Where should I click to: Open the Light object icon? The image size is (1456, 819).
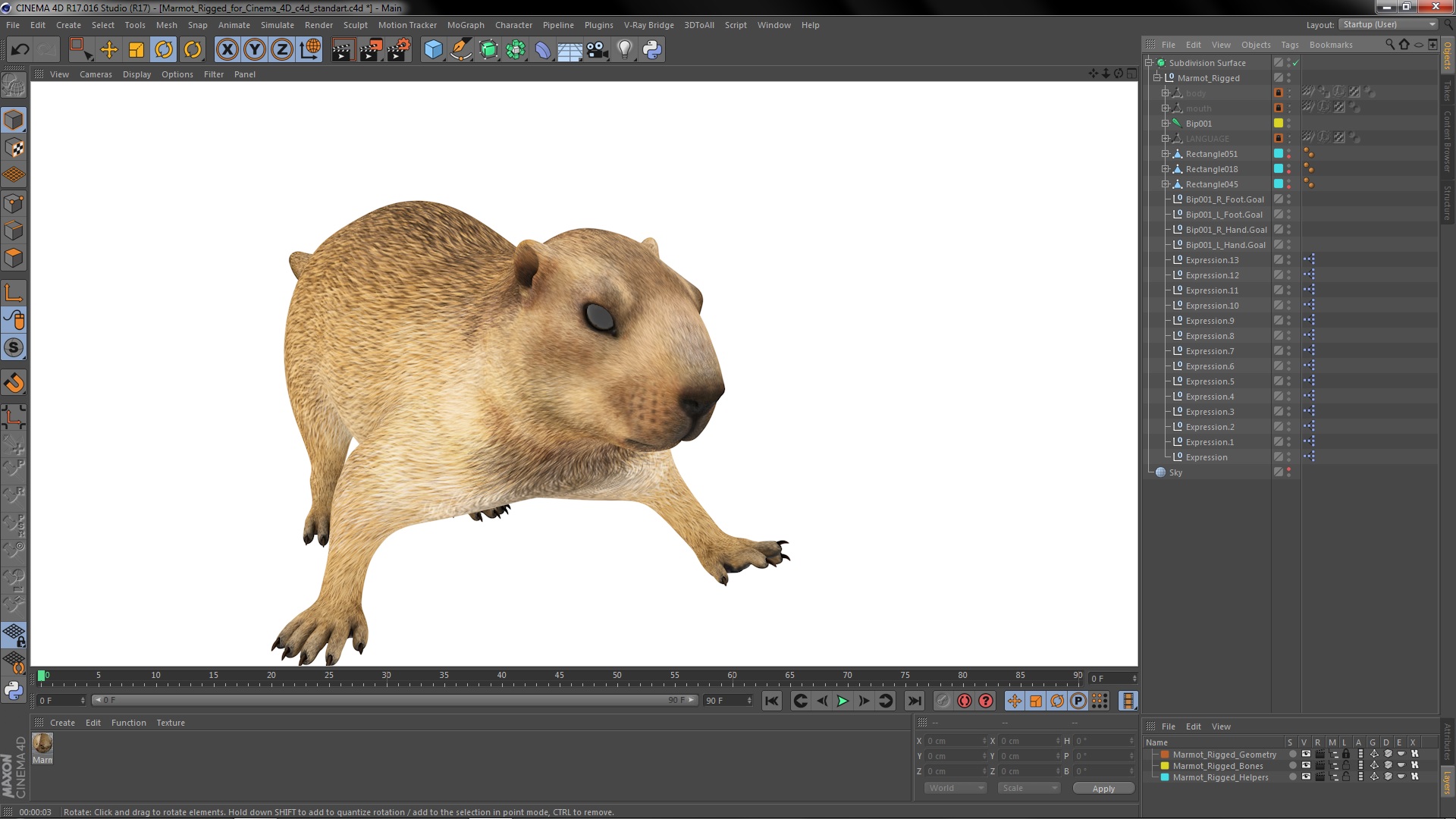click(624, 50)
